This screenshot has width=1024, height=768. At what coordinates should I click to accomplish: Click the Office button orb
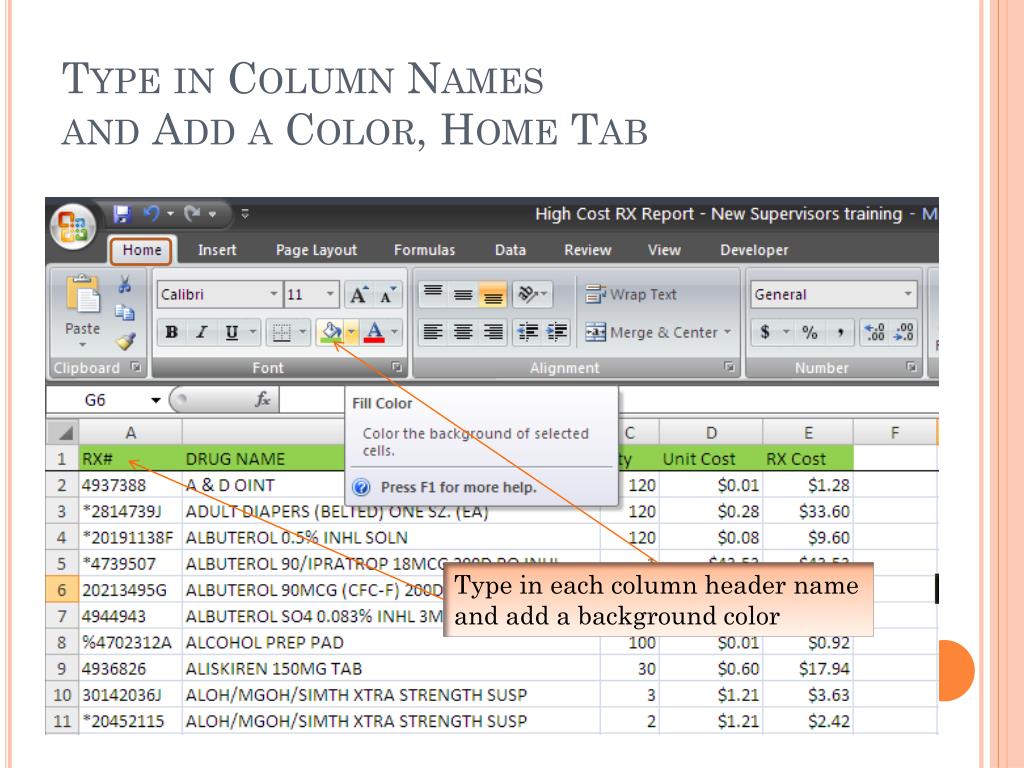73,227
